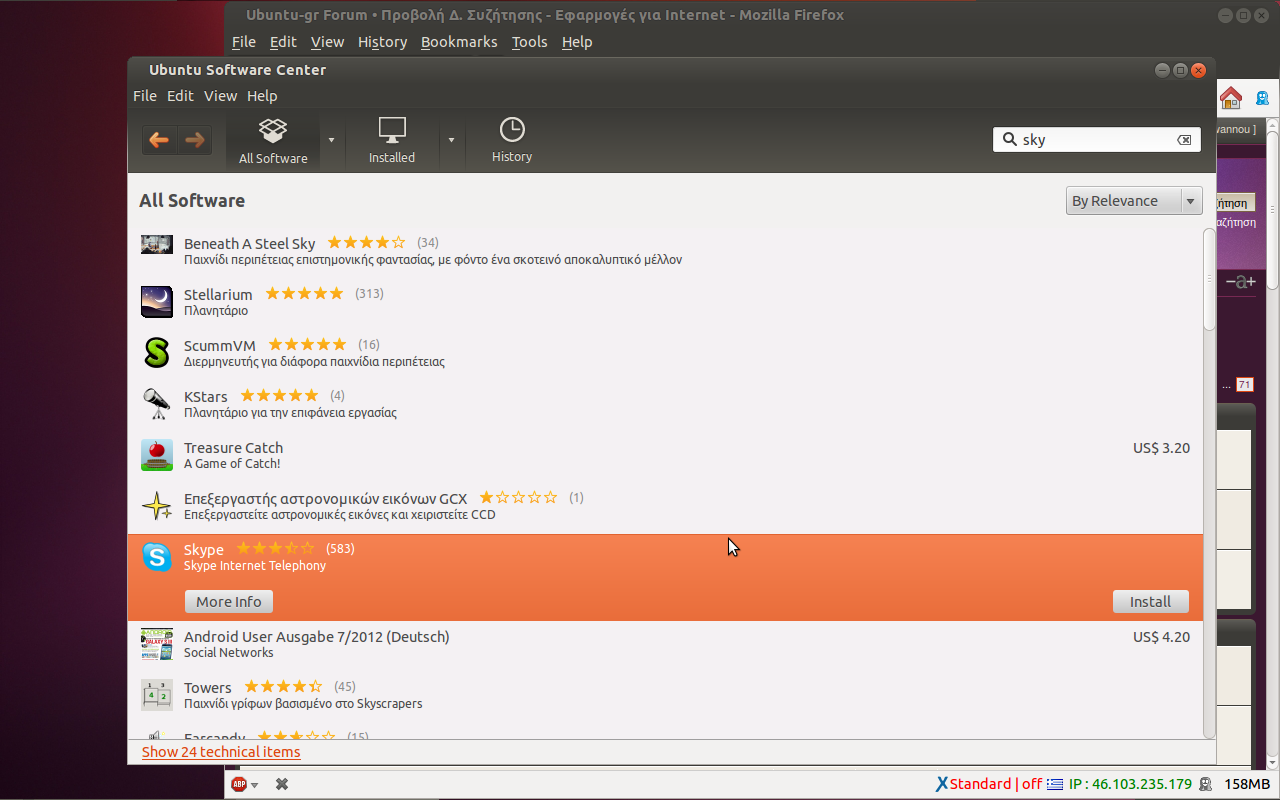Select the Stellarium app icon
1280x800 pixels.
[157, 301]
